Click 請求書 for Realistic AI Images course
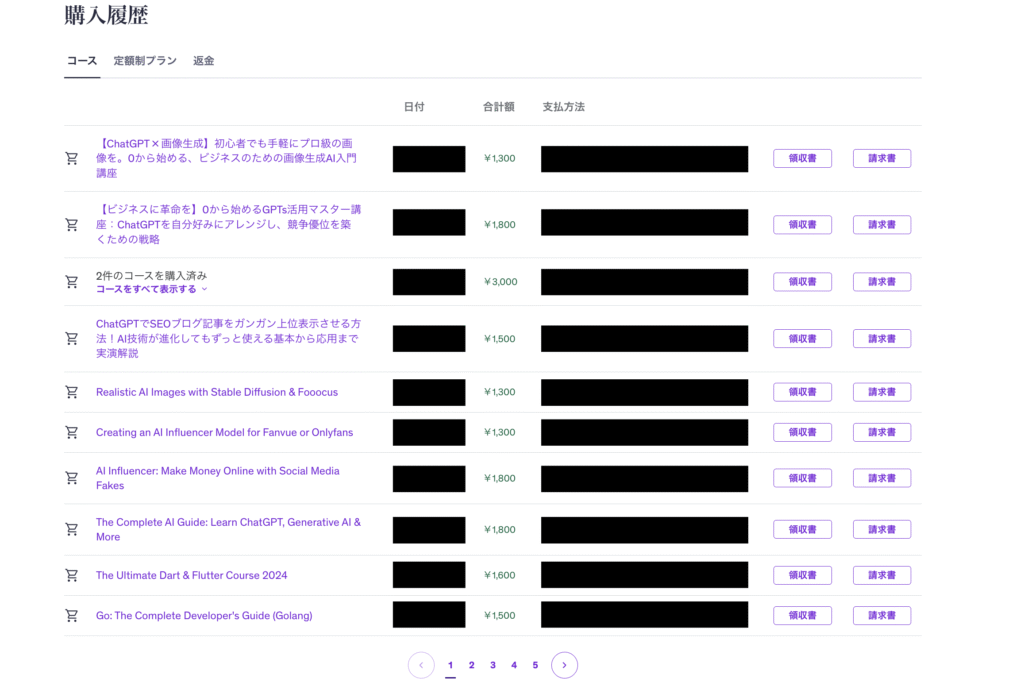This screenshot has width=1024, height=686. coord(882,392)
